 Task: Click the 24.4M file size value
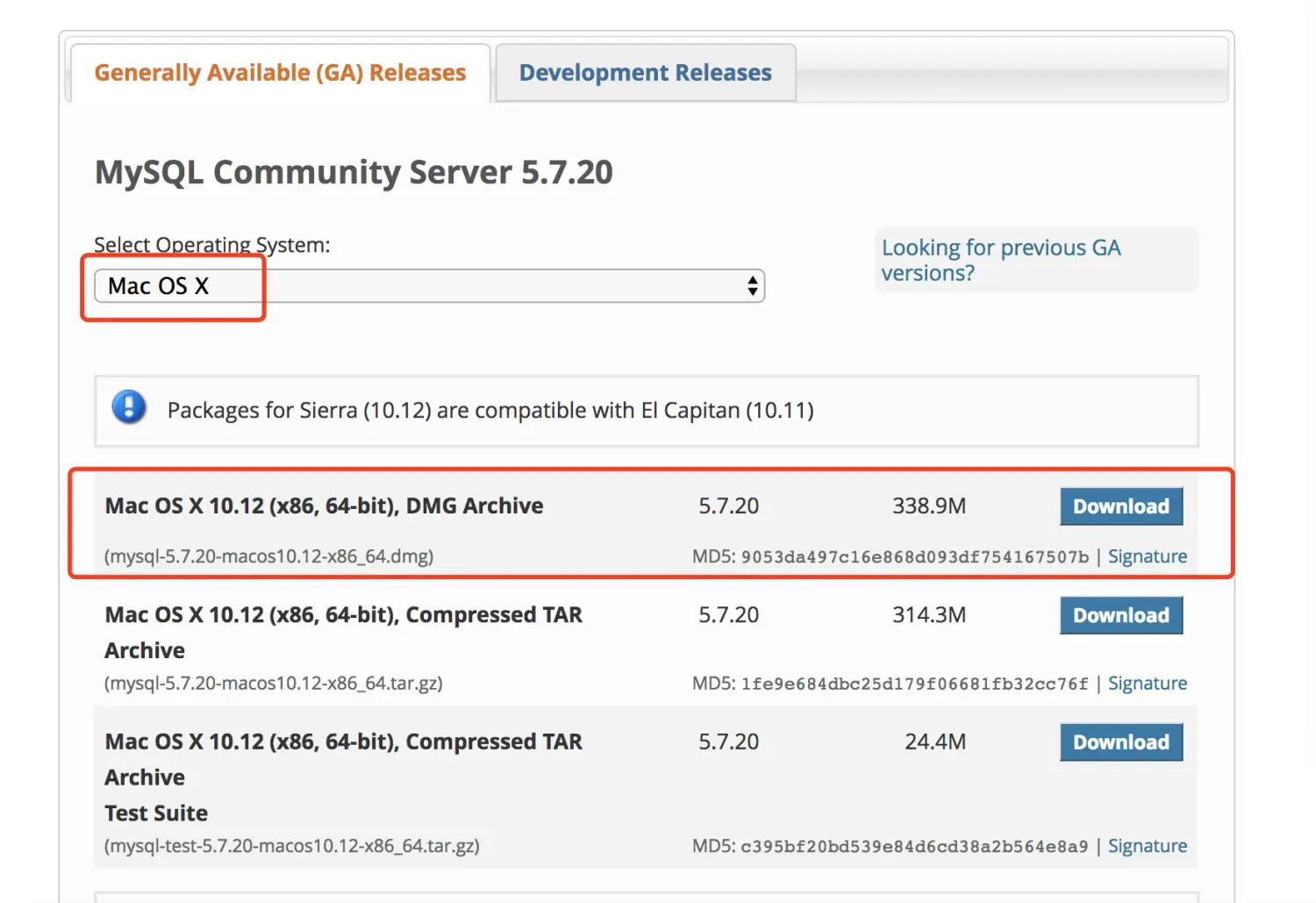935,742
